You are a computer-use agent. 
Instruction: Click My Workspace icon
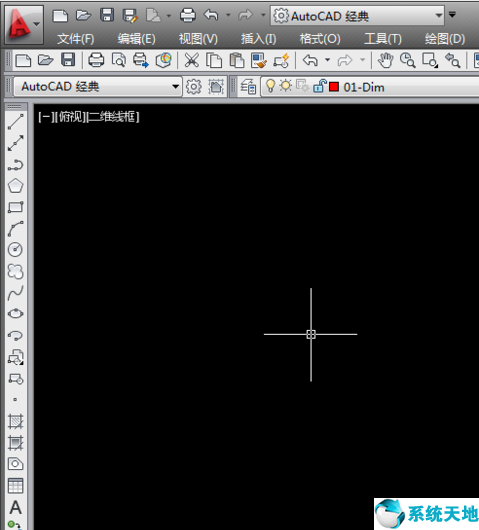click(x=216, y=87)
